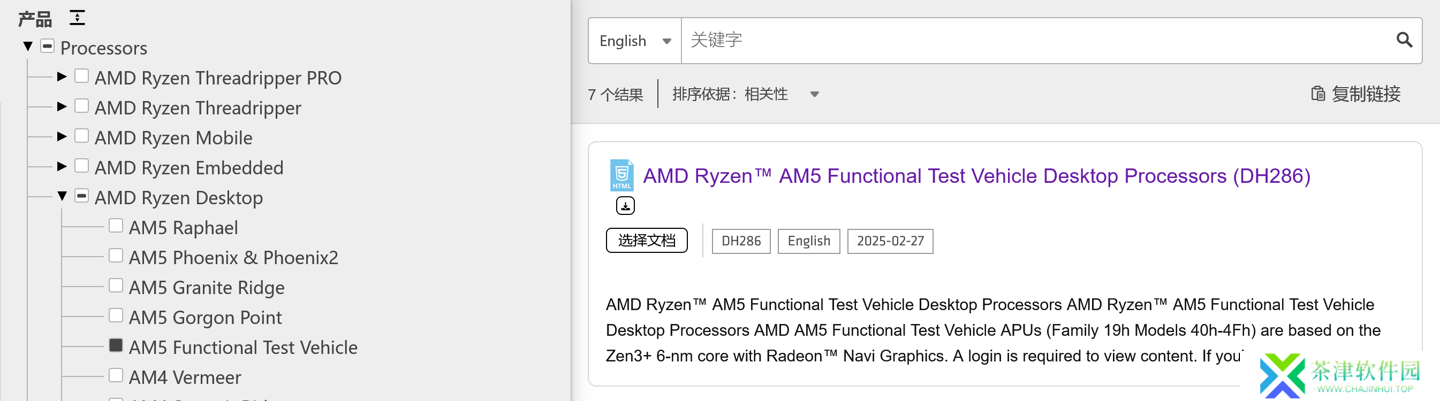Click the AMD Ryzen Mobile label

(173, 138)
